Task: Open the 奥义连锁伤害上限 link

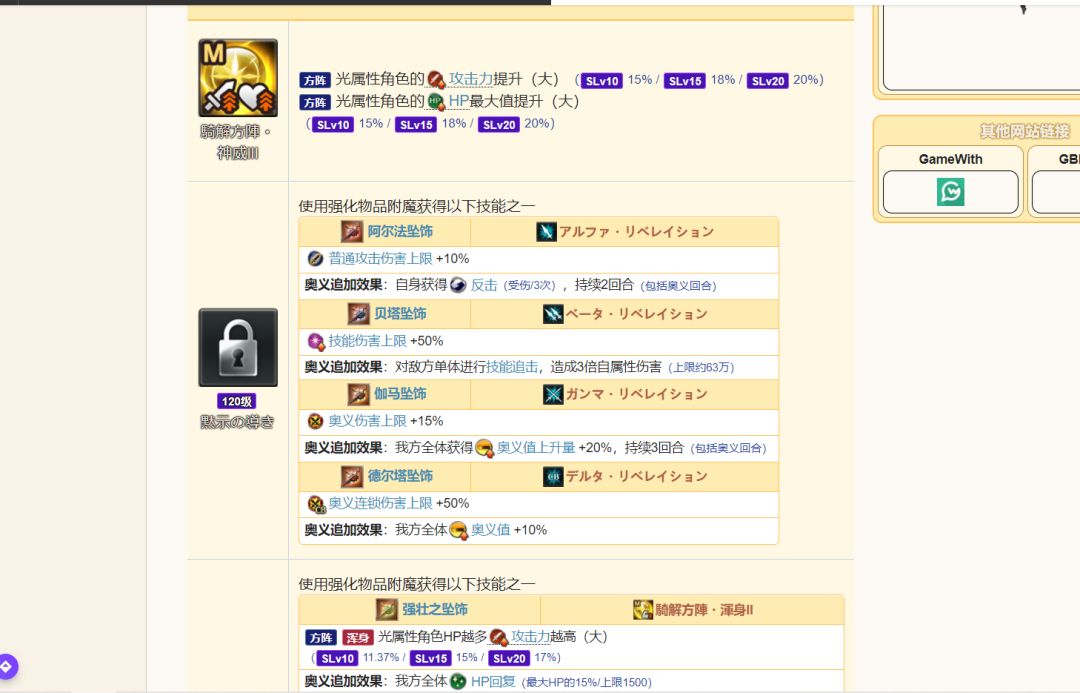Action: point(380,504)
